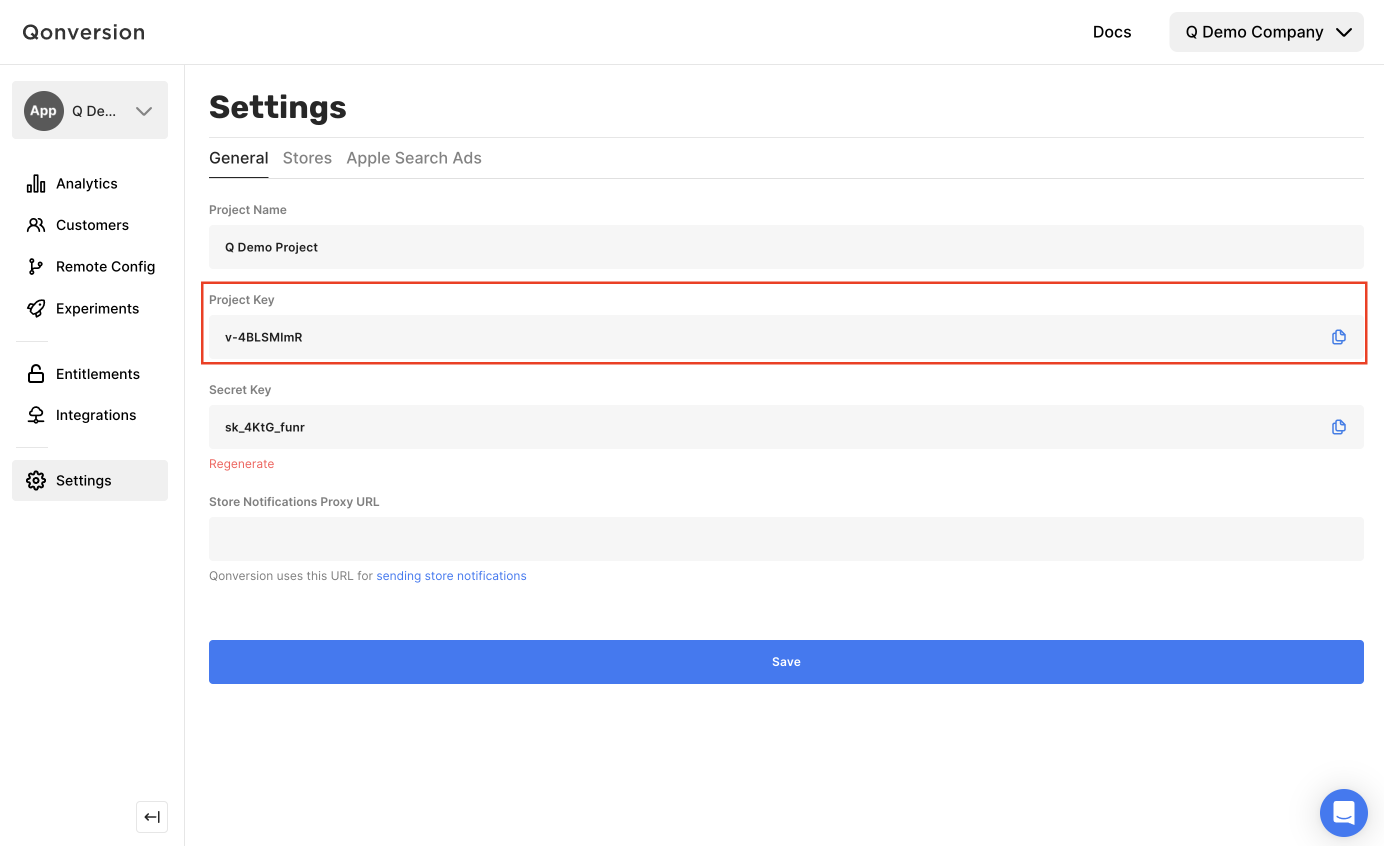Copy the Secret Key value

1339,427
